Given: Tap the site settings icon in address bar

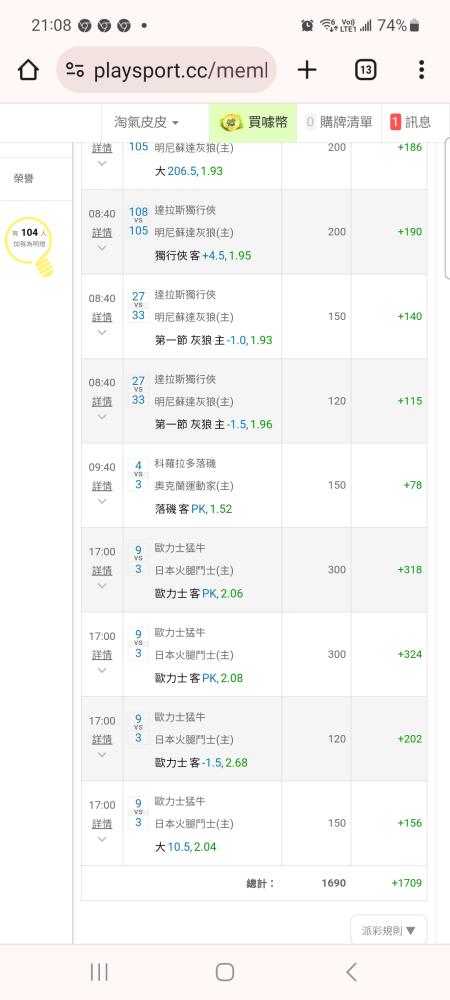Looking at the screenshot, I should click(75, 70).
